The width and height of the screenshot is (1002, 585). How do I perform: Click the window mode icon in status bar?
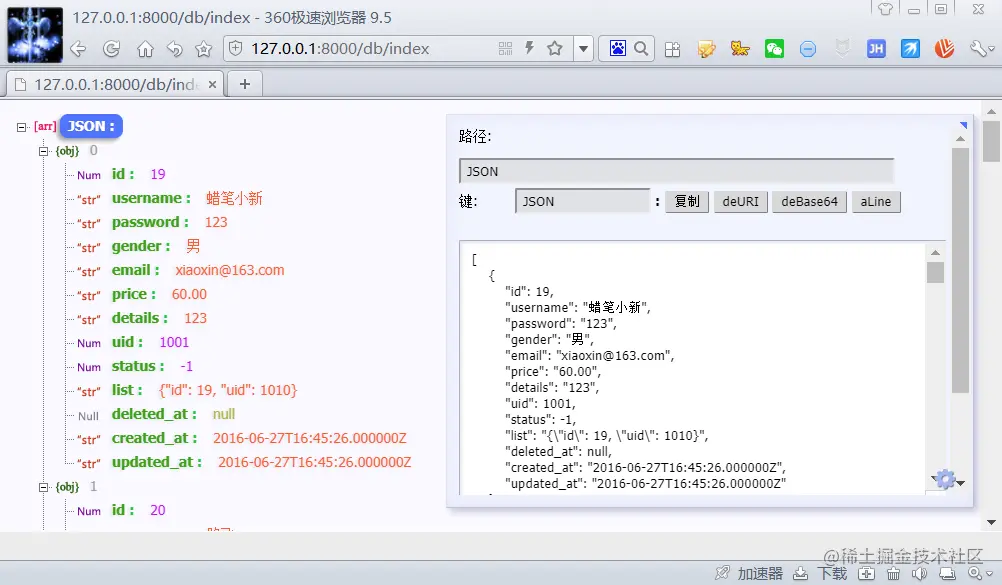coord(947,573)
